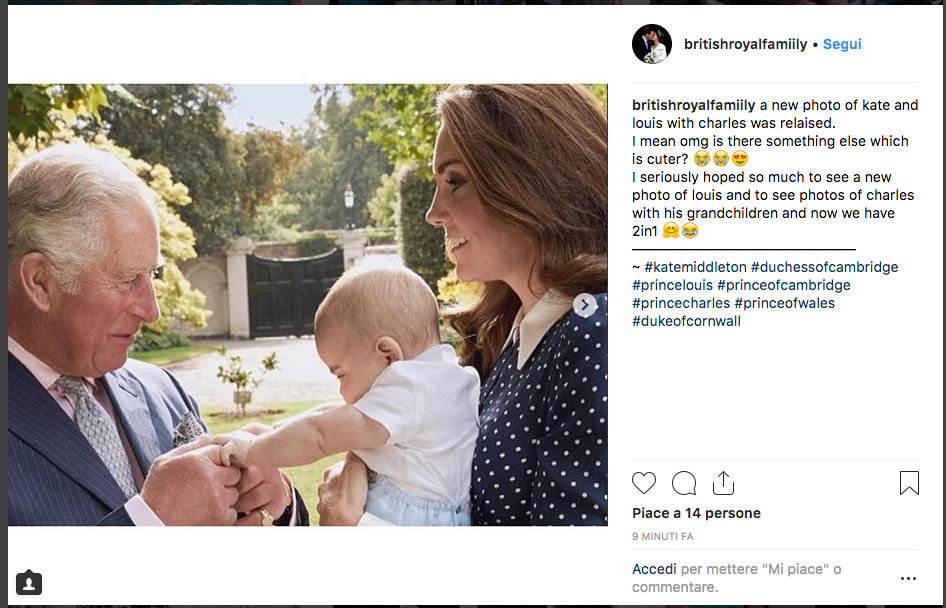Image resolution: width=946 pixels, height=608 pixels.
Task: View tagged people icon on the photo
Action: 29,582
